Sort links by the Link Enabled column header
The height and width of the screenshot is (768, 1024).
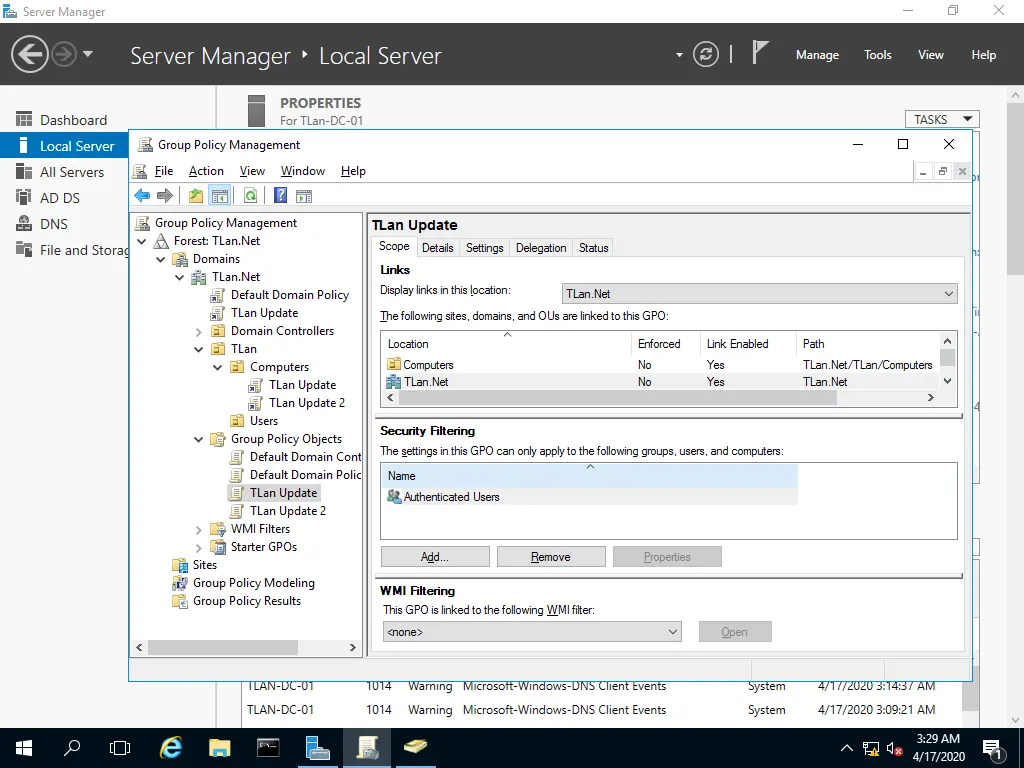pos(747,344)
